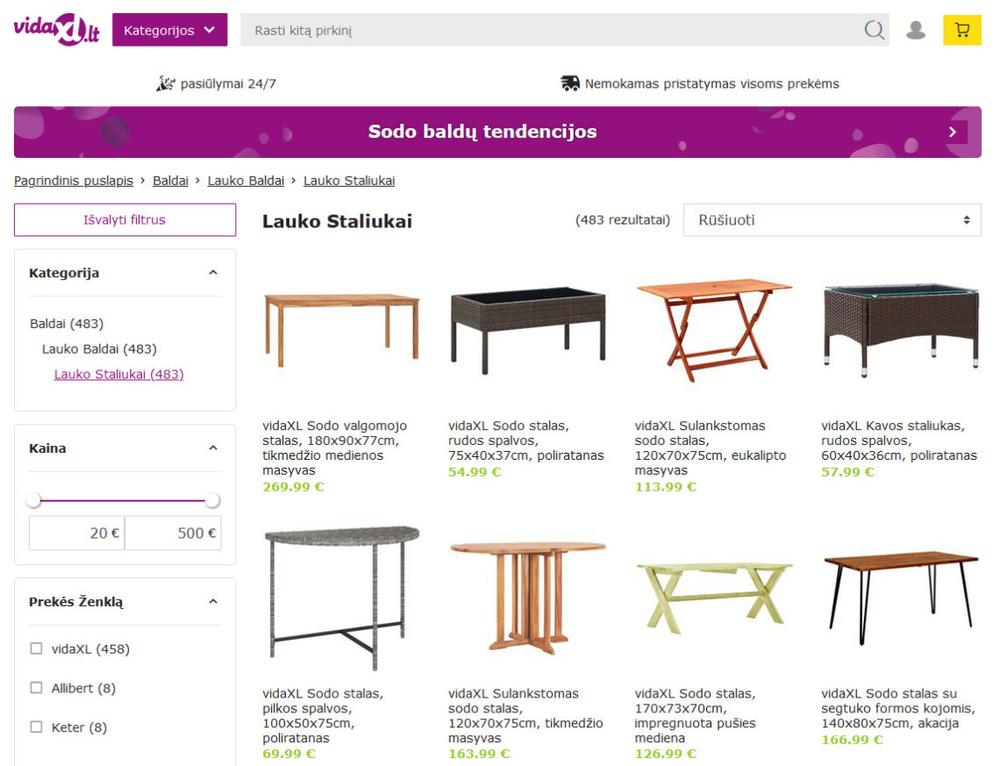This screenshot has height=766, width=1000.
Task: Tick the Keter brand checkbox
Action: 37,727
